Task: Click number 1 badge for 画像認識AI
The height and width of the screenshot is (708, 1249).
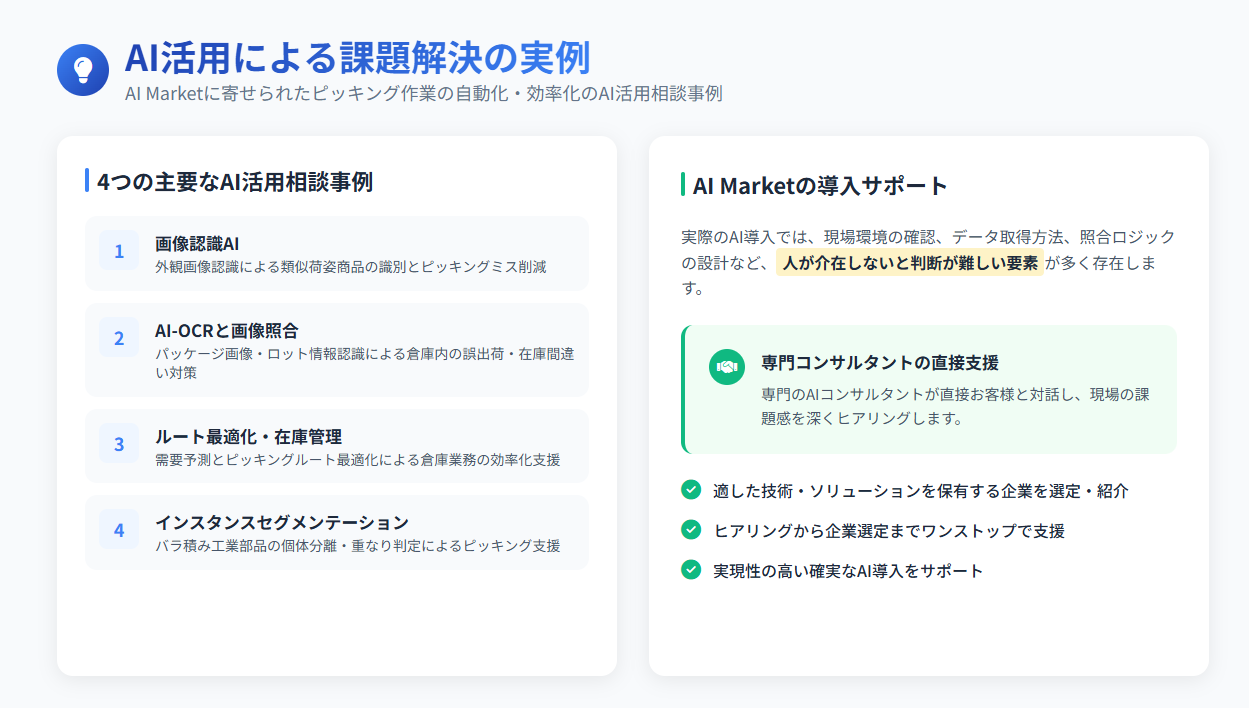Action: pos(119,251)
